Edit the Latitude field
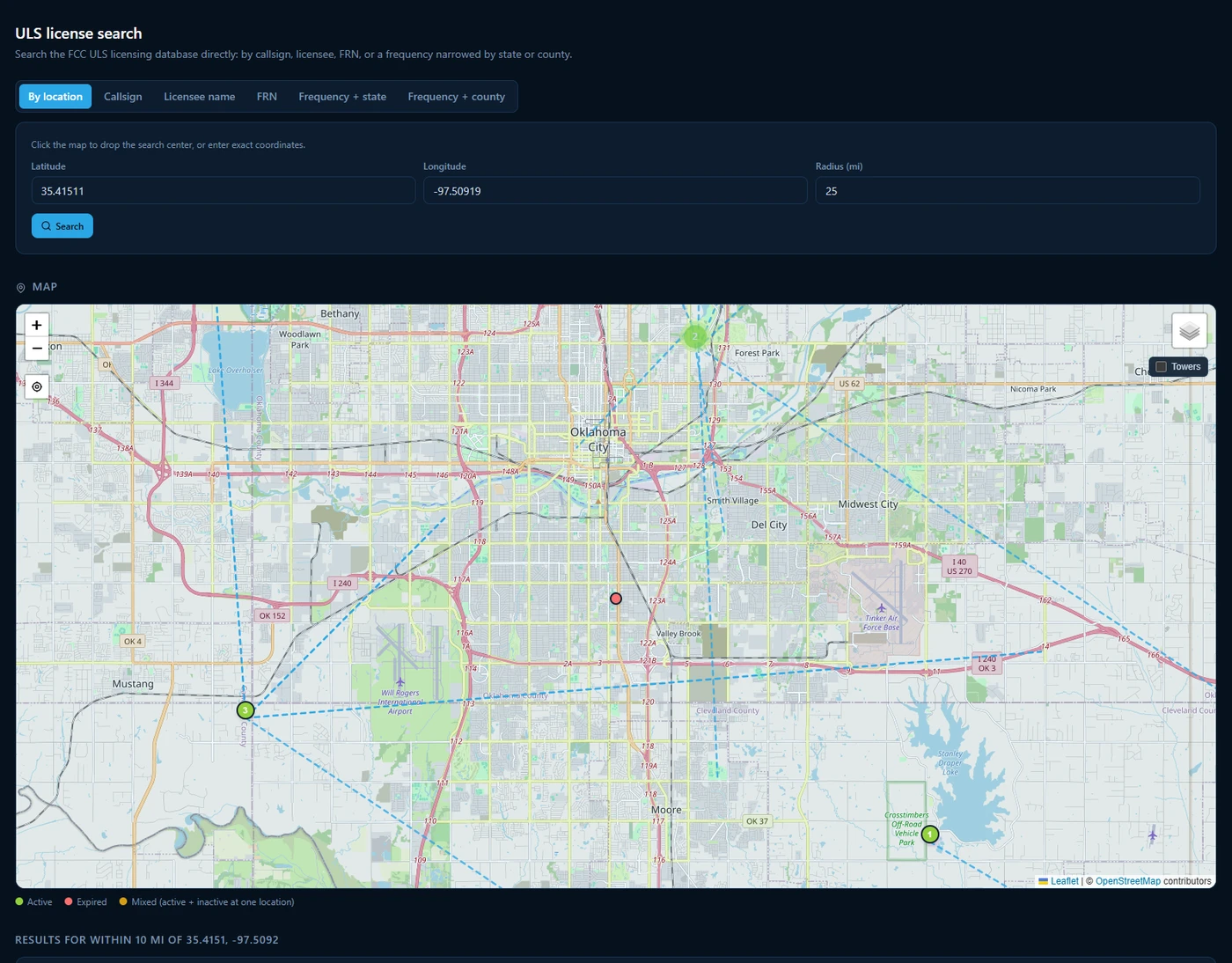1232x963 pixels. tap(224, 191)
